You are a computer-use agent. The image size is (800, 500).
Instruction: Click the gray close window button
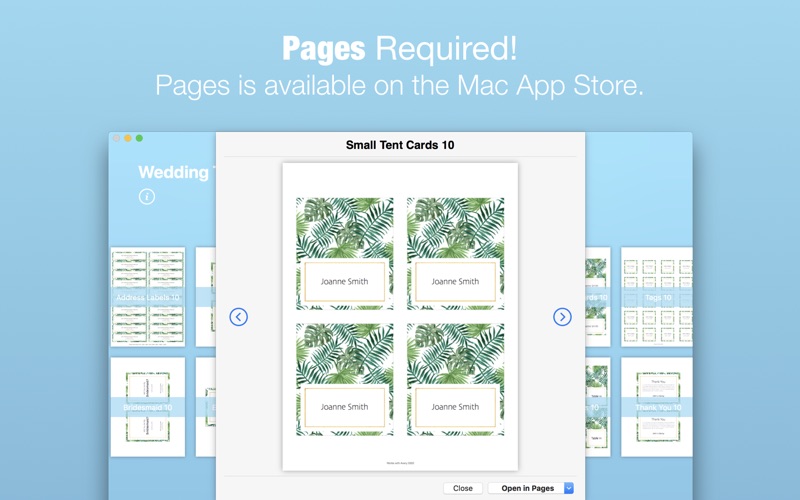pyautogui.click(x=116, y=138)
